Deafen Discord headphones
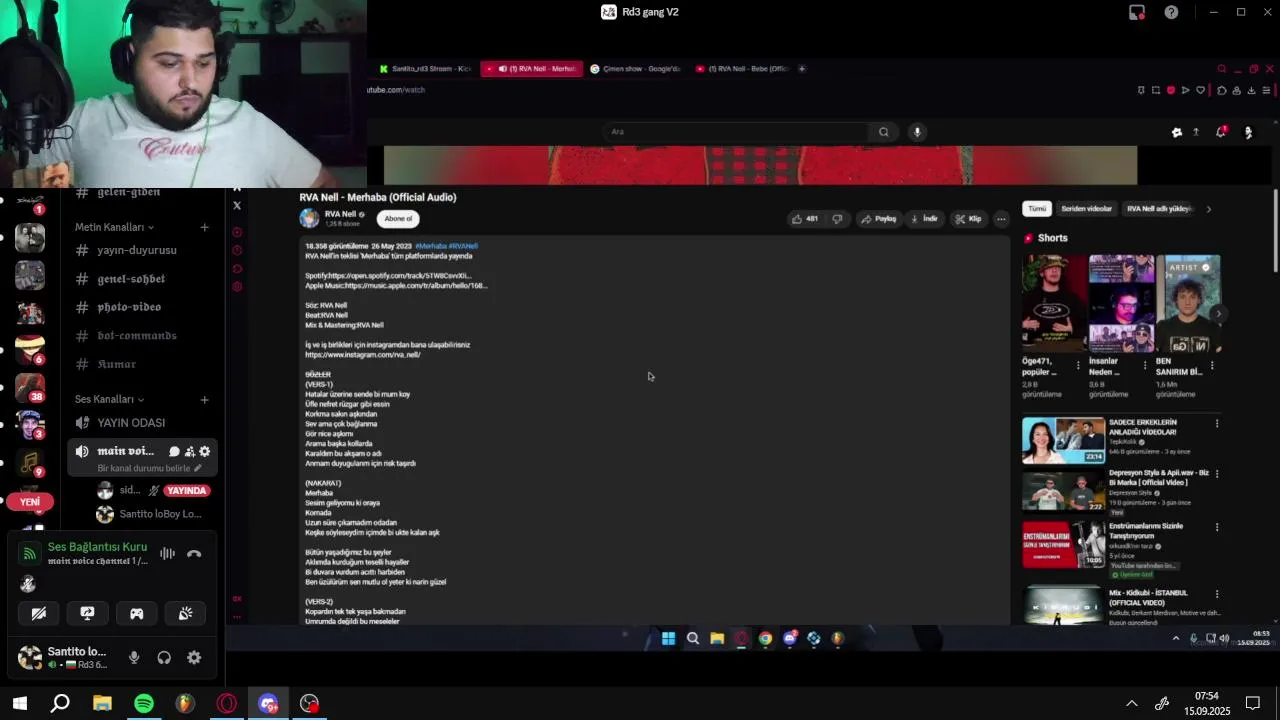 pyautogui.click(x=164, y=657)
